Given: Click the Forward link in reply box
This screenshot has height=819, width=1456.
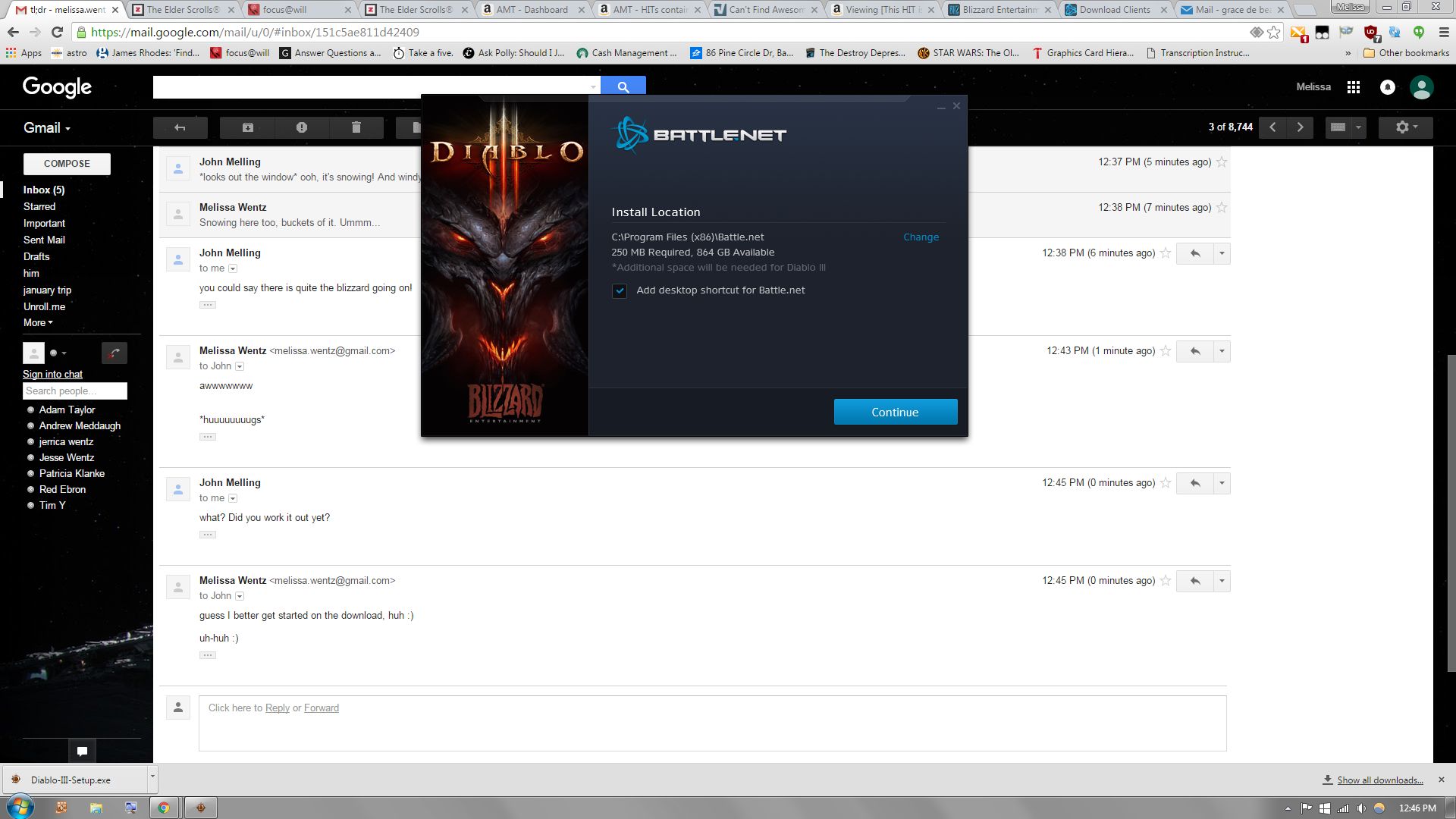Looking at the screenshot, I should click(322, 708).
